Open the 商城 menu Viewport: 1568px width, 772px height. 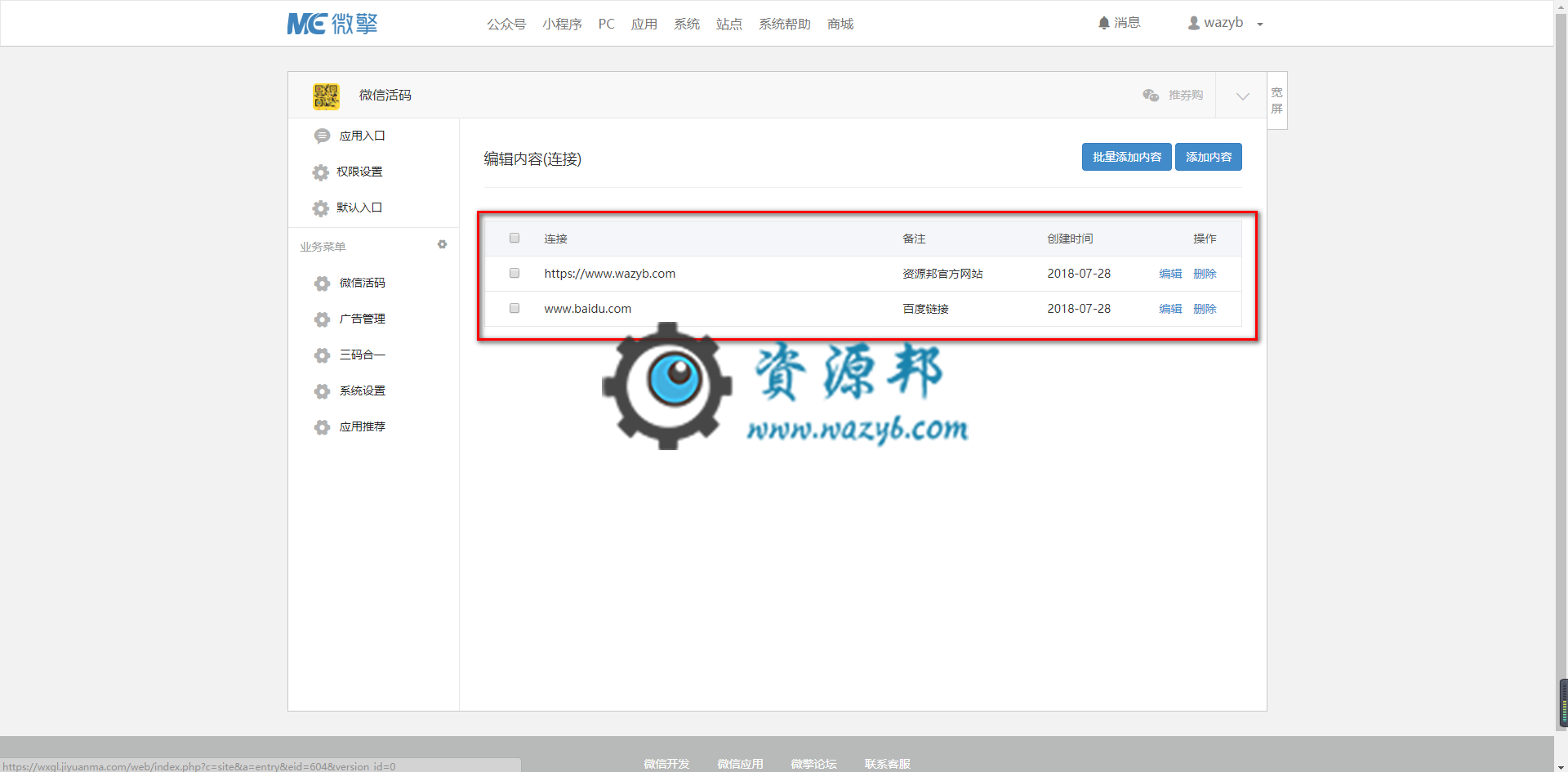click(840, 24)
